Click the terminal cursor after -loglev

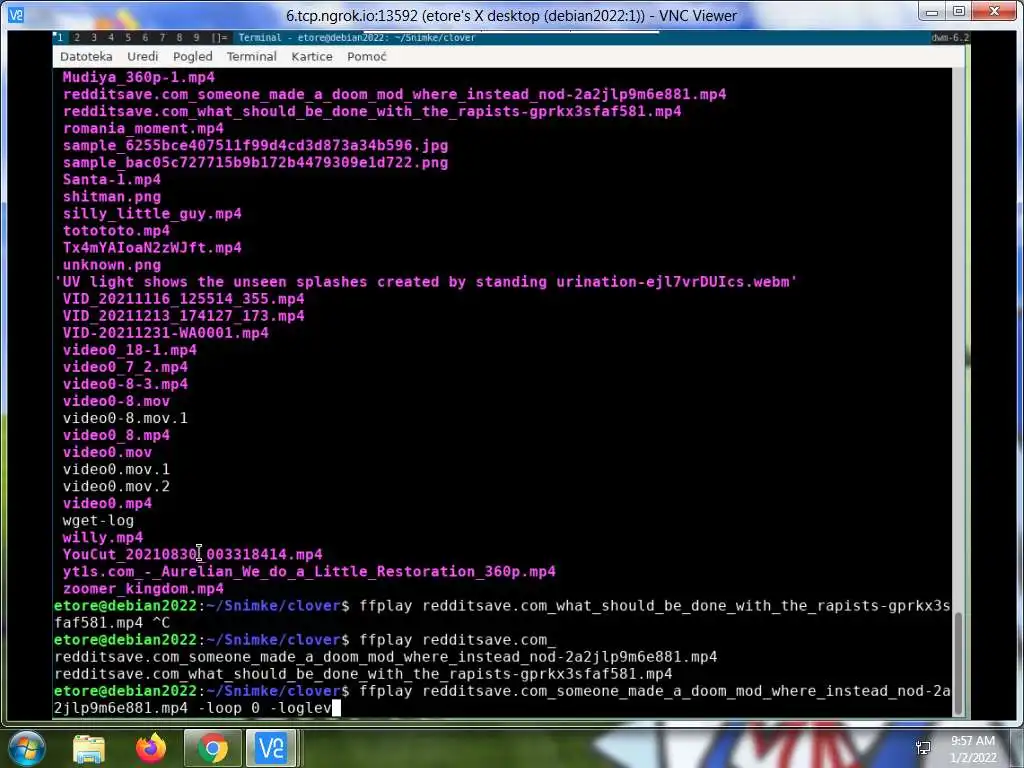coord(336,708)
